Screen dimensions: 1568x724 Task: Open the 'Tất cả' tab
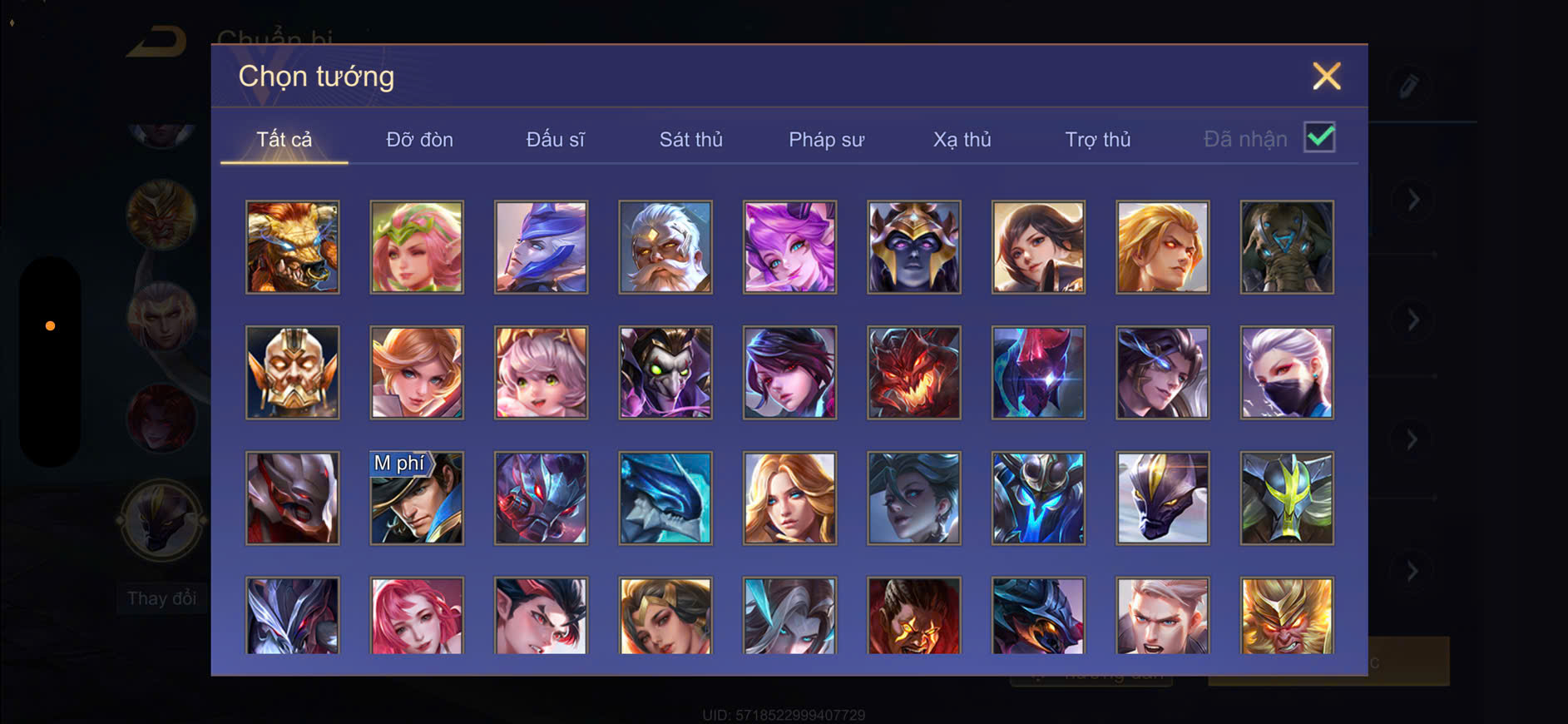284,139
